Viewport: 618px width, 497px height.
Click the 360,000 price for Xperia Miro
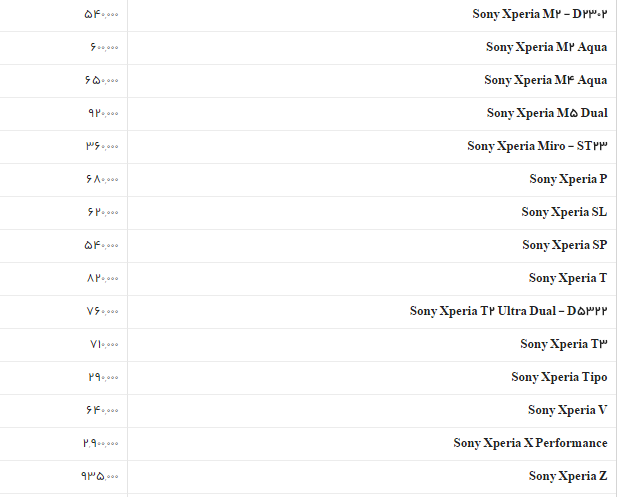coord(102,146)
